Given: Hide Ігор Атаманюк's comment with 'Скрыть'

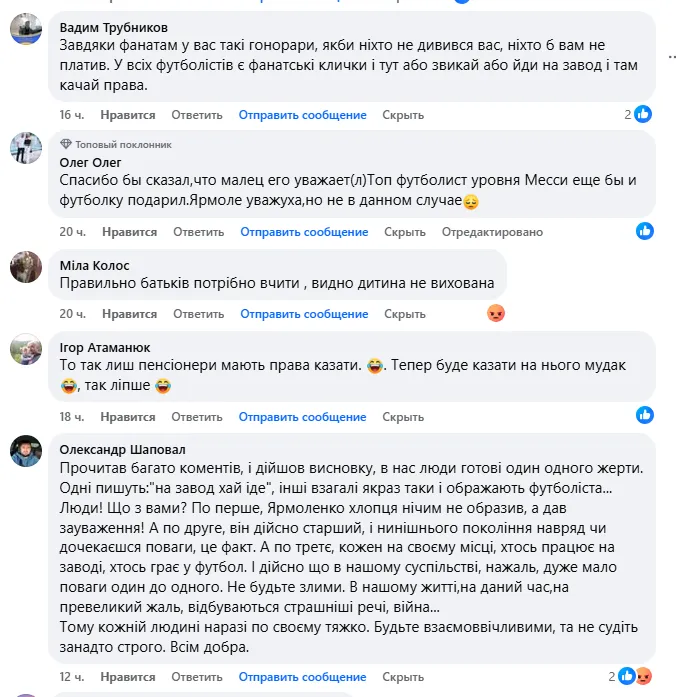Looking at the screenshot, I should (404, 416).
